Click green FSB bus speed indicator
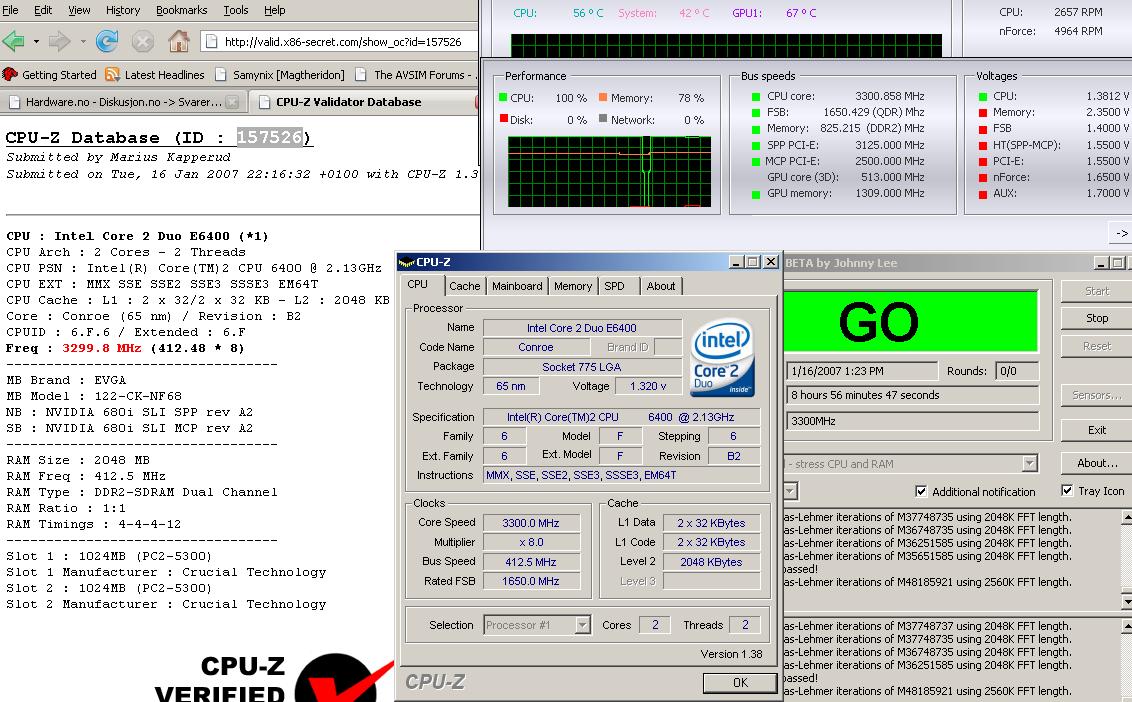Image resolution: width=1132 pixels, height=702 pixels. 756,113
